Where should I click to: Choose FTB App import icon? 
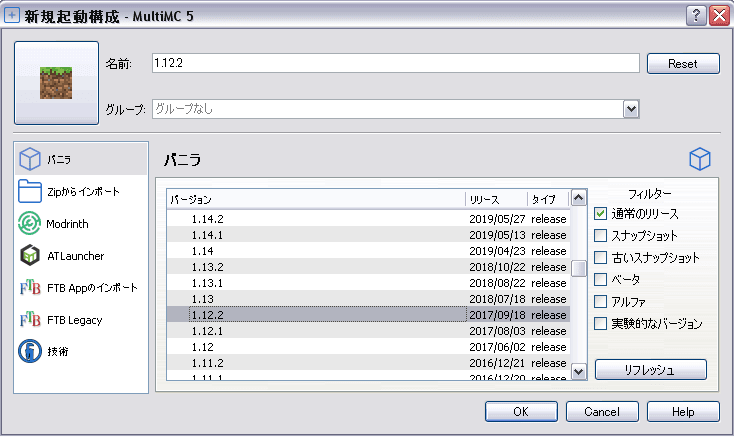pos(30,287)
